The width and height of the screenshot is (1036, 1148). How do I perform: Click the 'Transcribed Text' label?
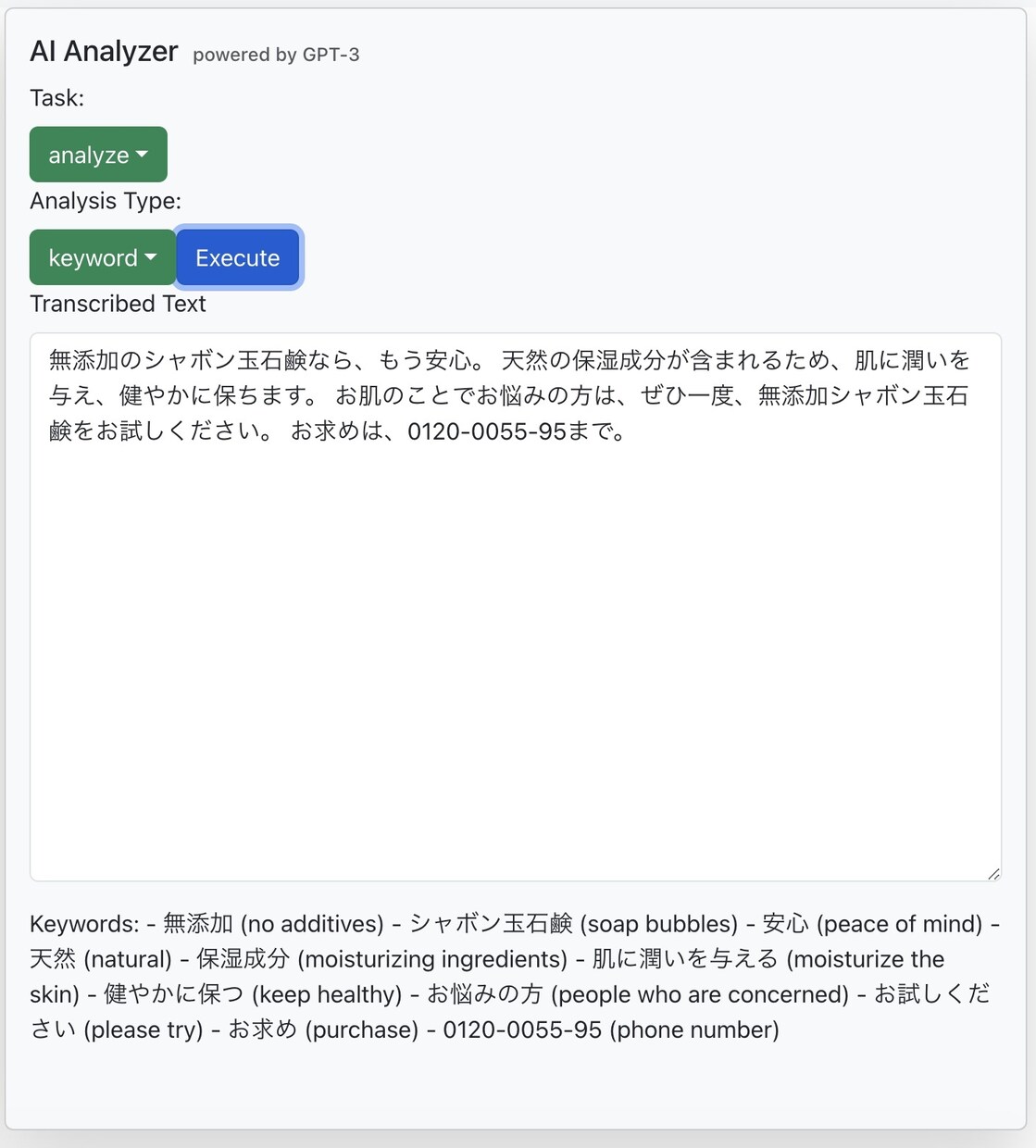coord(118,304)
